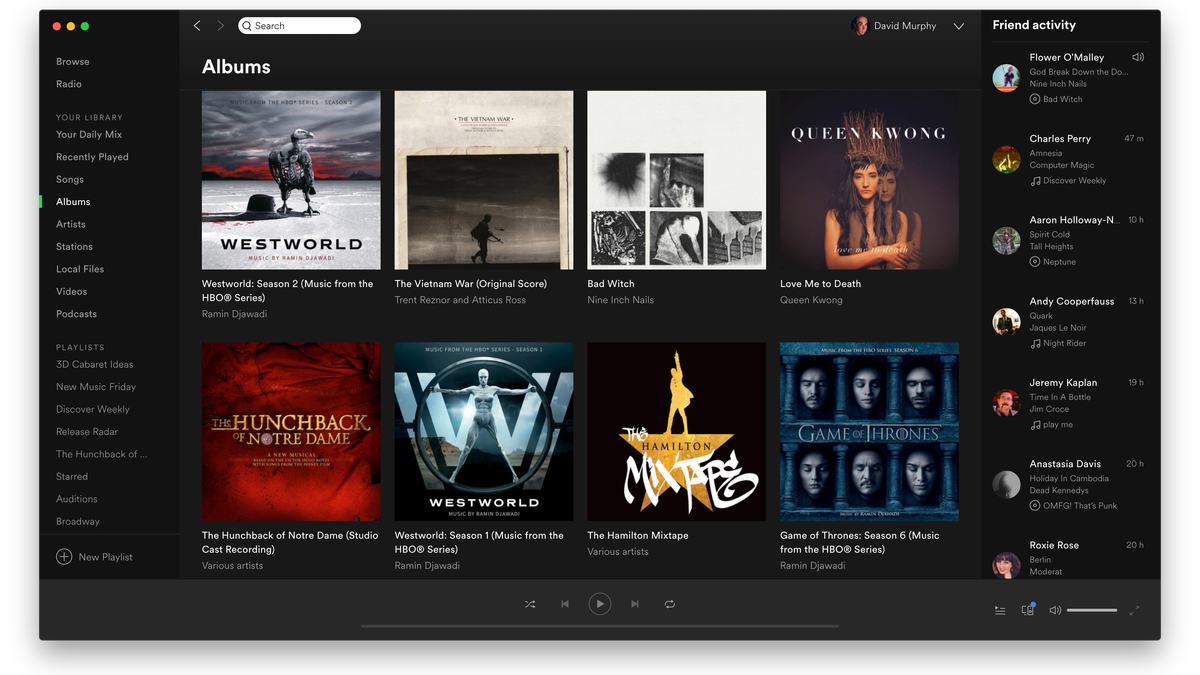Click the Westworld: Season 1 album title
The width and height of the screenshot is (1200, 675).
[x=479, y=542]
